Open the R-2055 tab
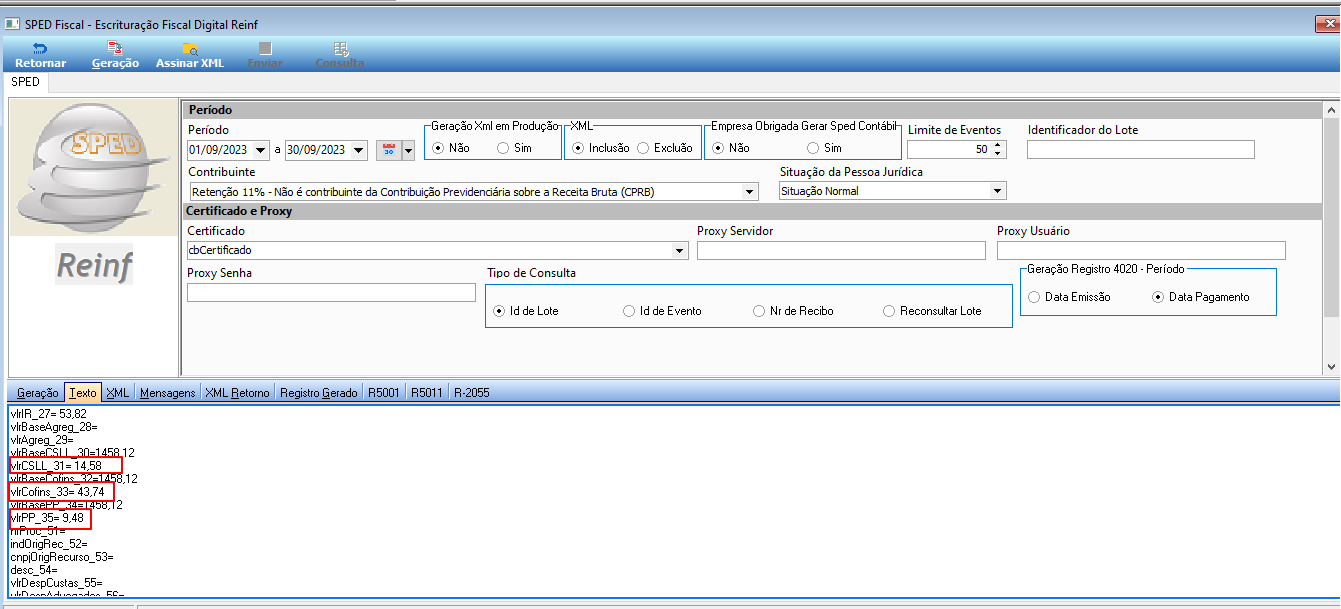Viewport: 1341px width, 609px height. tap(471, 393)
